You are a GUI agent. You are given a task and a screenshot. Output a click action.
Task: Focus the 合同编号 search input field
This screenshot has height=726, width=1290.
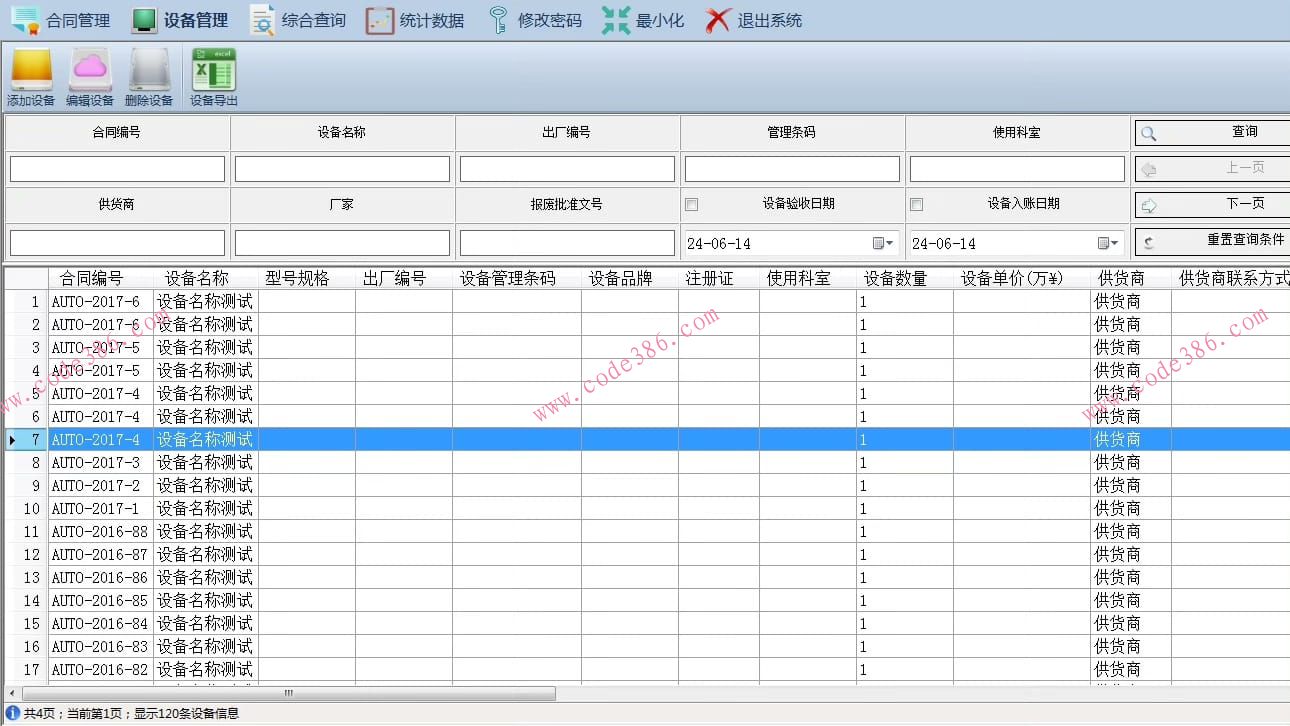coord(117,169)
